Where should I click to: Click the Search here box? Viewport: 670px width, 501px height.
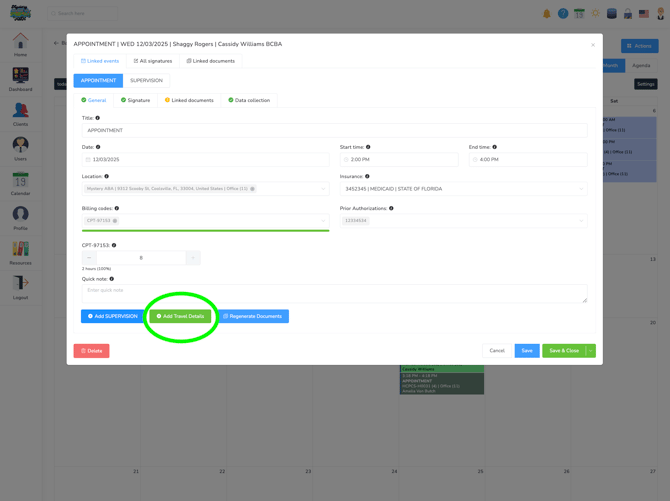(x=82, y=14)
